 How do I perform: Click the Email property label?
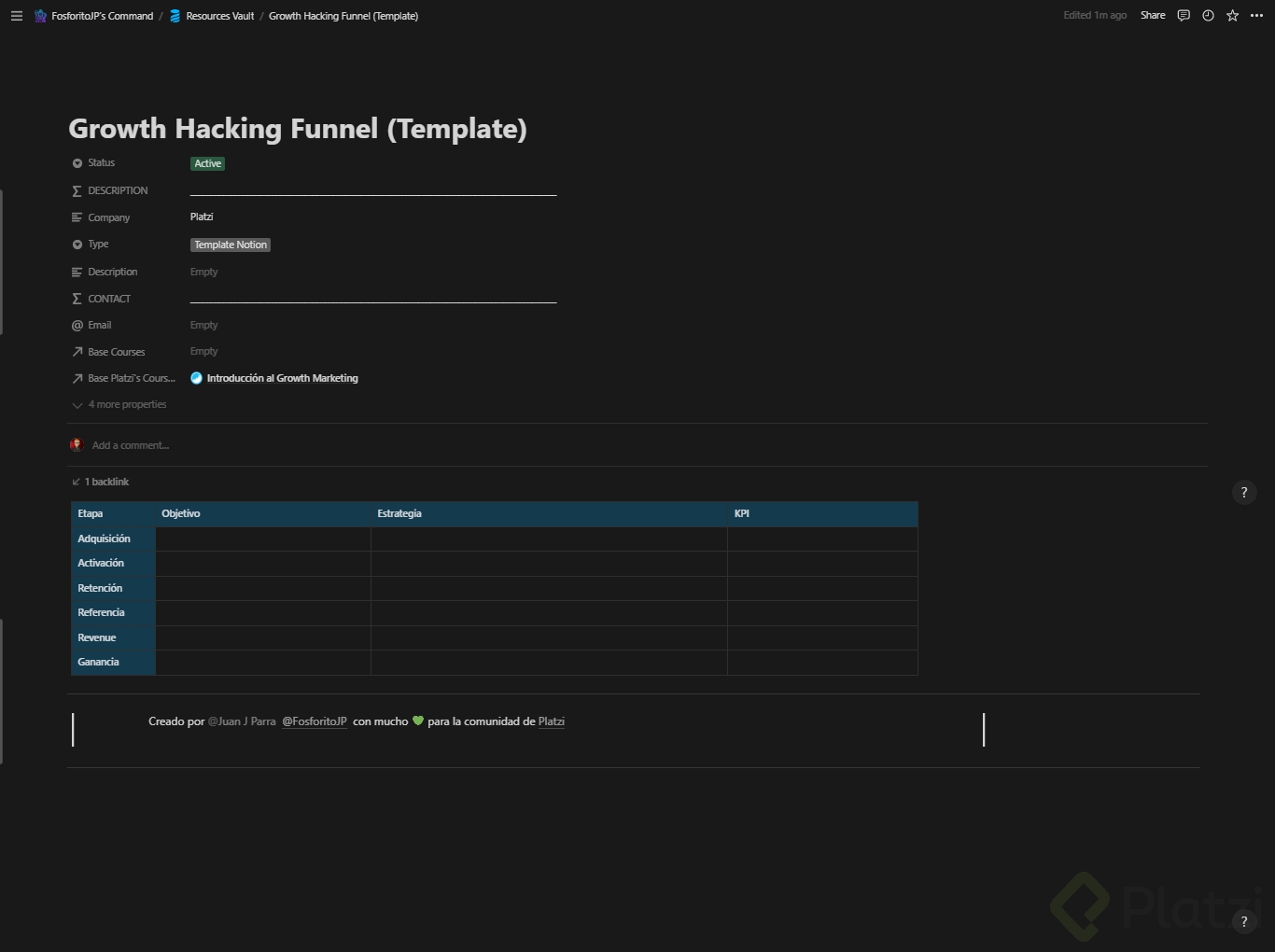(x=100, y=326)
